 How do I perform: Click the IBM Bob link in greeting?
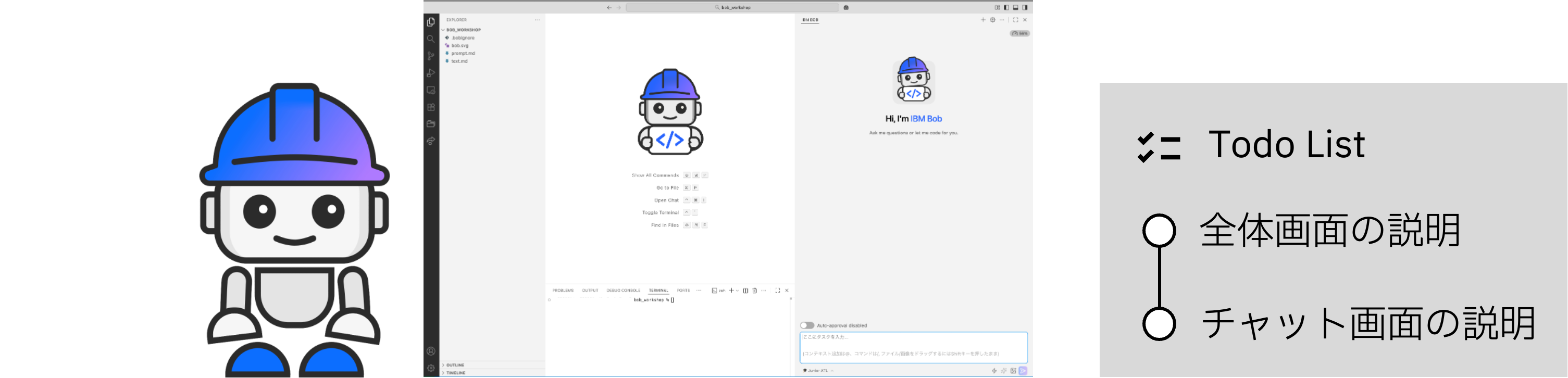coord(926,119)
